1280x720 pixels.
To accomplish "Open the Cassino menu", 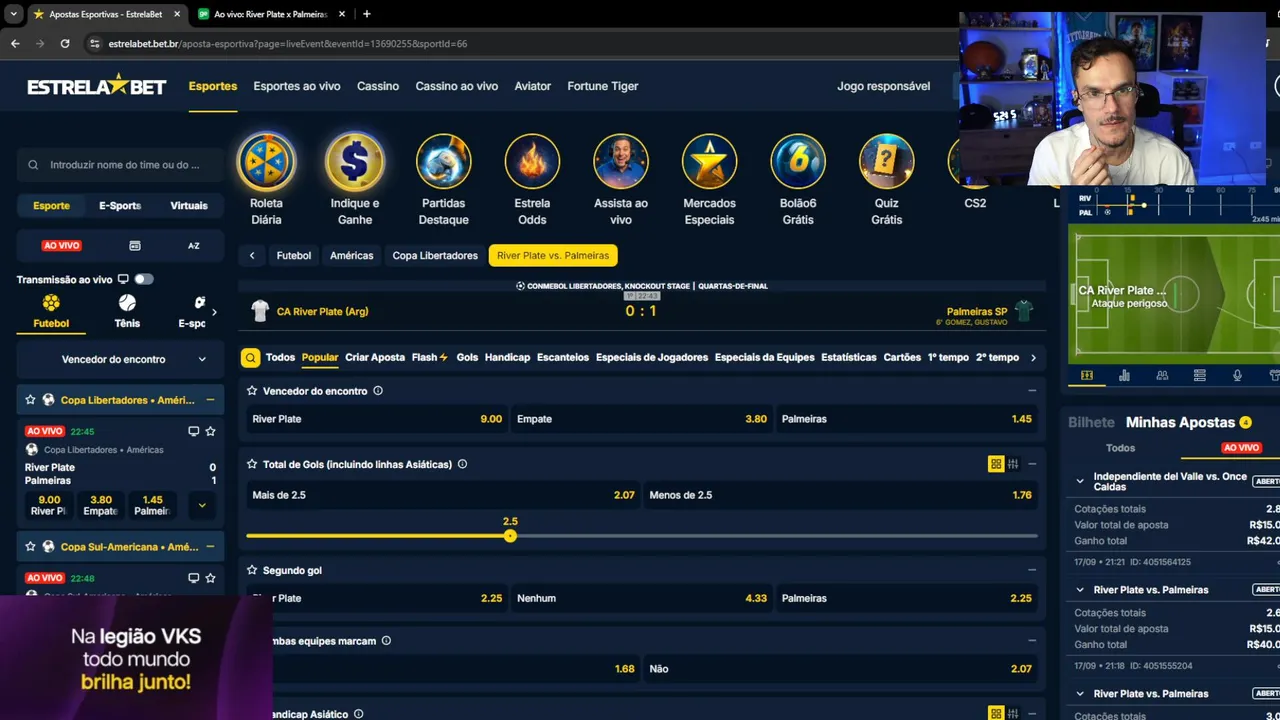I will pos(378,86).
